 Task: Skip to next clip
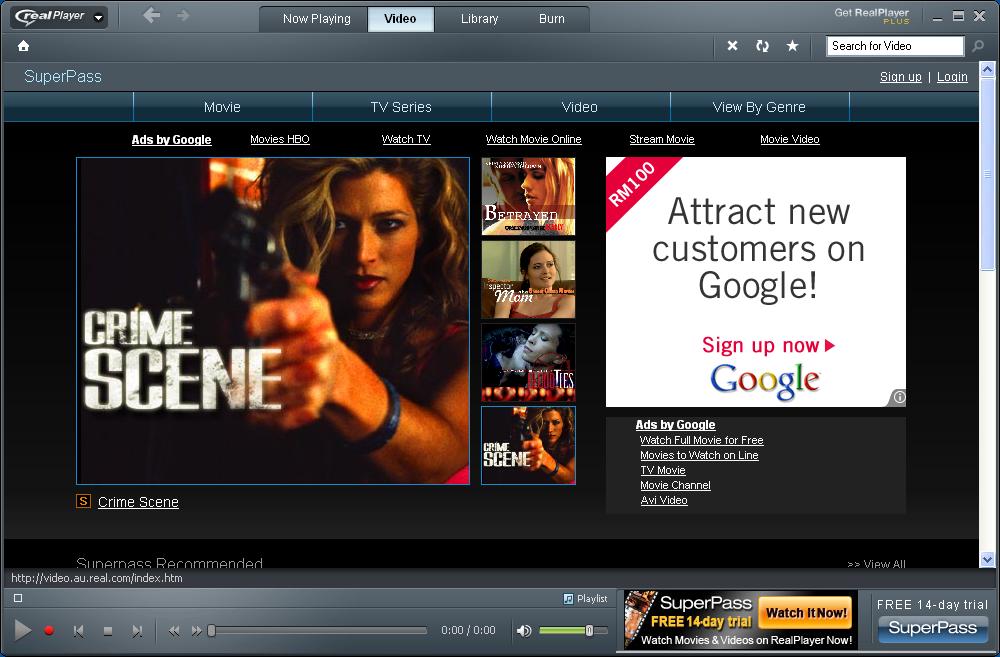pos(137,631)
